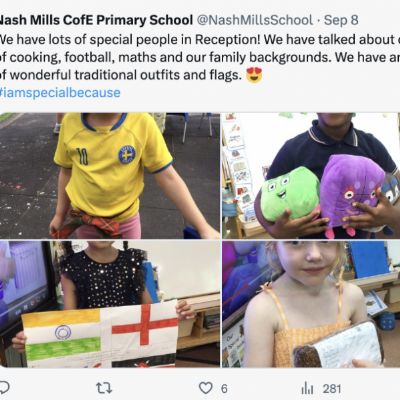The image size is (400, 400).
Task: Open the photo with plush toys
Action: (x=311, y=176)
